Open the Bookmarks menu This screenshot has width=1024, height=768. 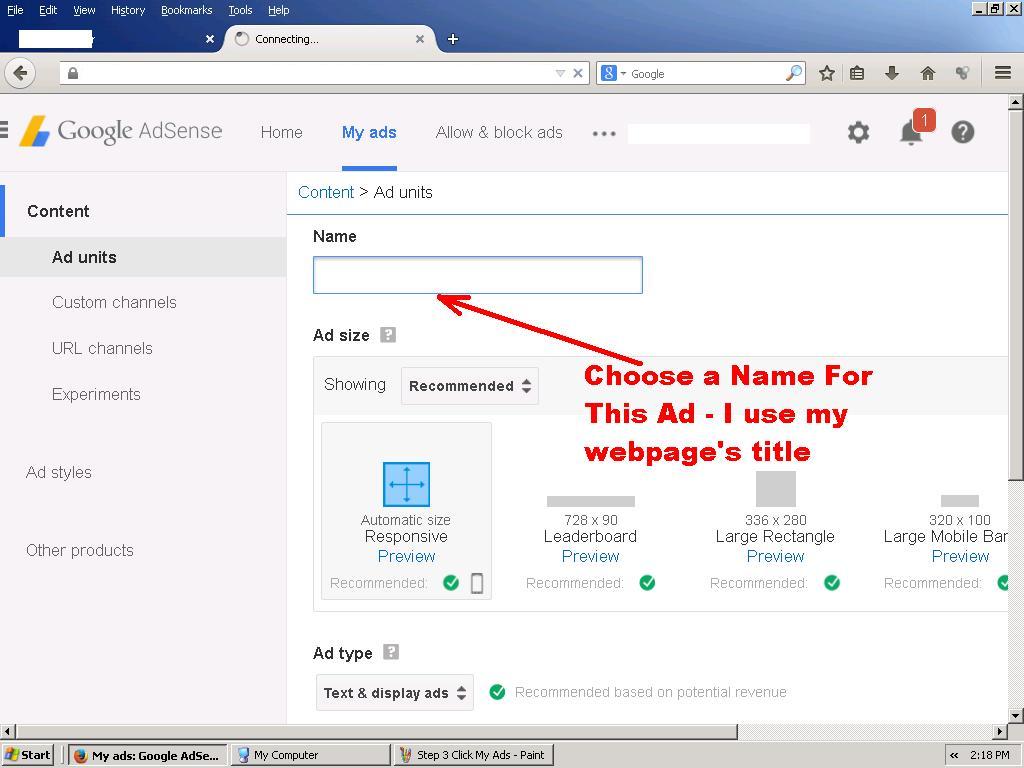tap(187, 10)
